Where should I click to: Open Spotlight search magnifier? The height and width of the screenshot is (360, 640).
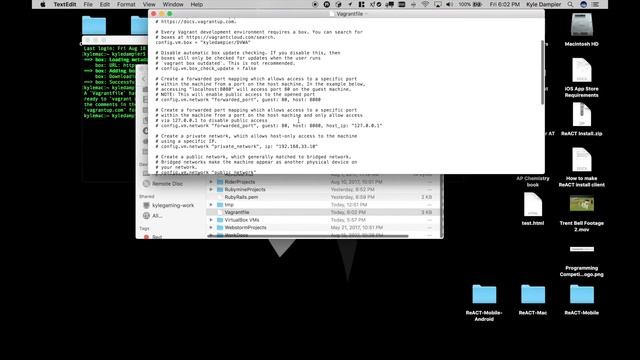(x=570, y=4)
